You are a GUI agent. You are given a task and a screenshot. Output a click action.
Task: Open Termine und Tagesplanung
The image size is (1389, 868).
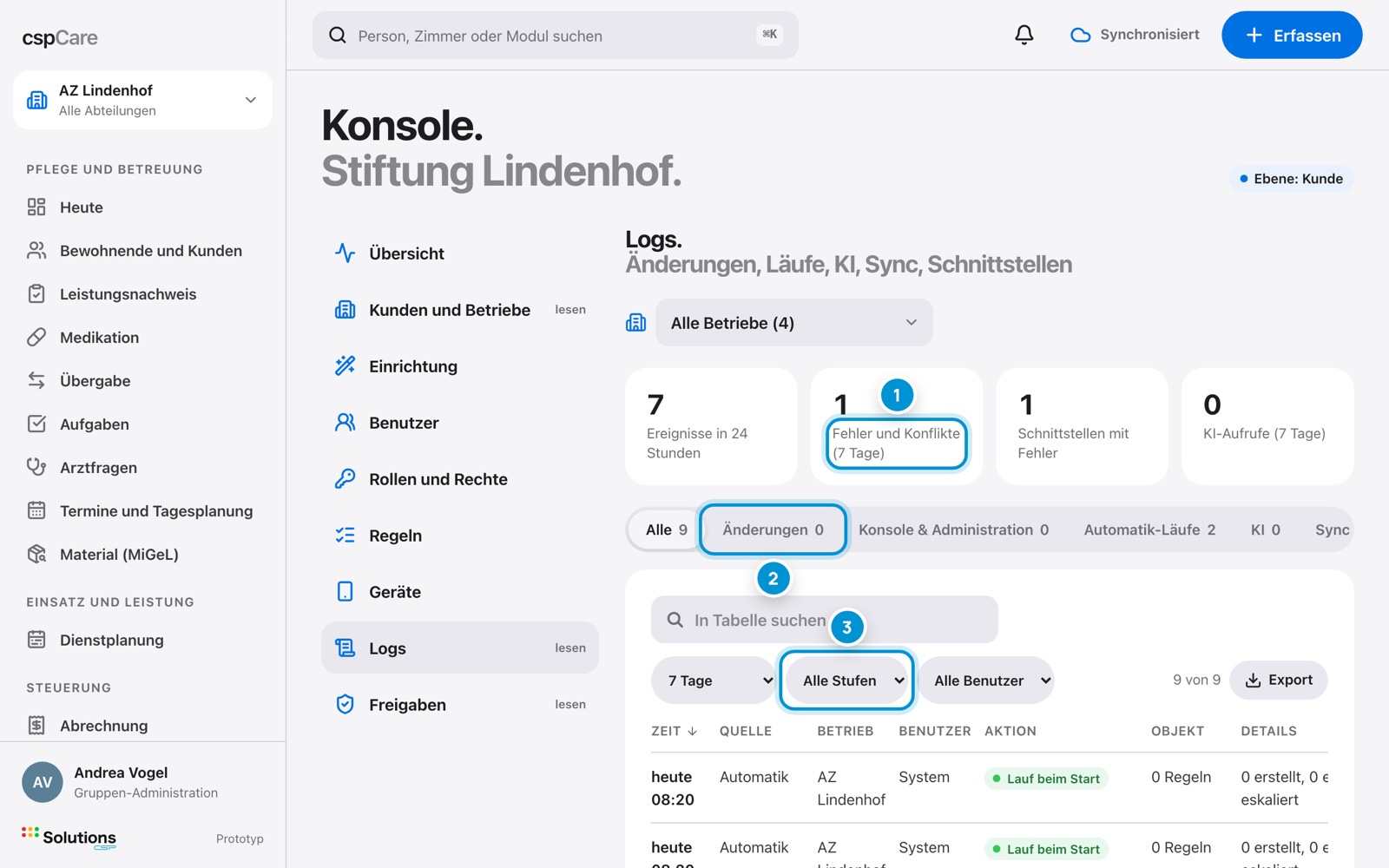142,511
